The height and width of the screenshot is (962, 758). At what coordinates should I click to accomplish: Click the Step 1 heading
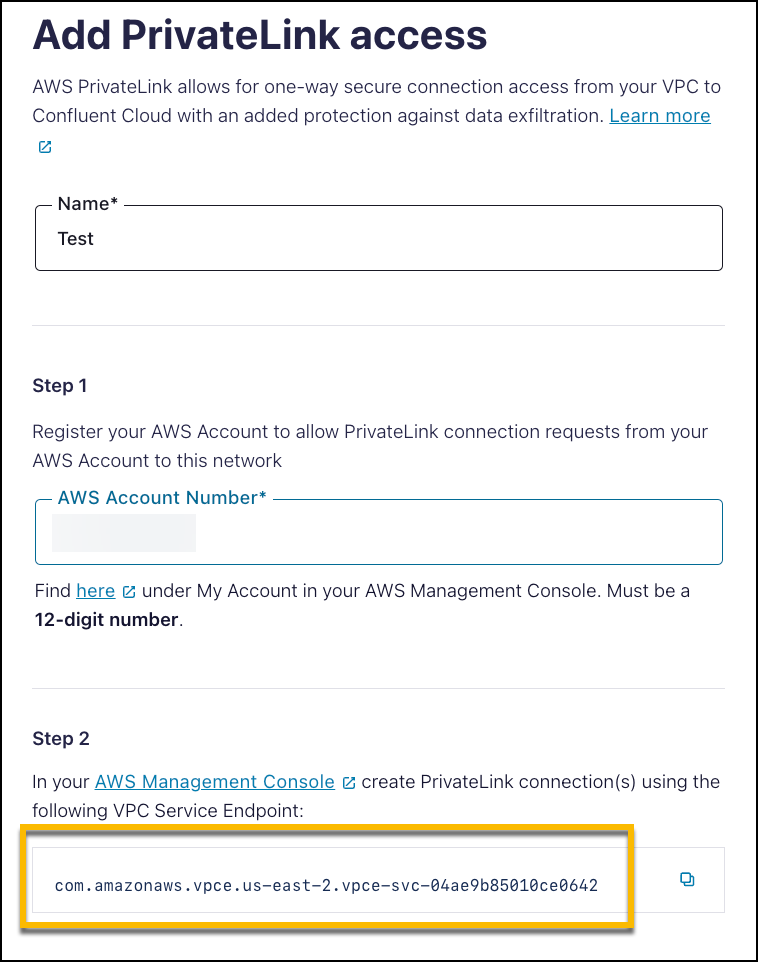pyautogui.click(x=61, y=386)
